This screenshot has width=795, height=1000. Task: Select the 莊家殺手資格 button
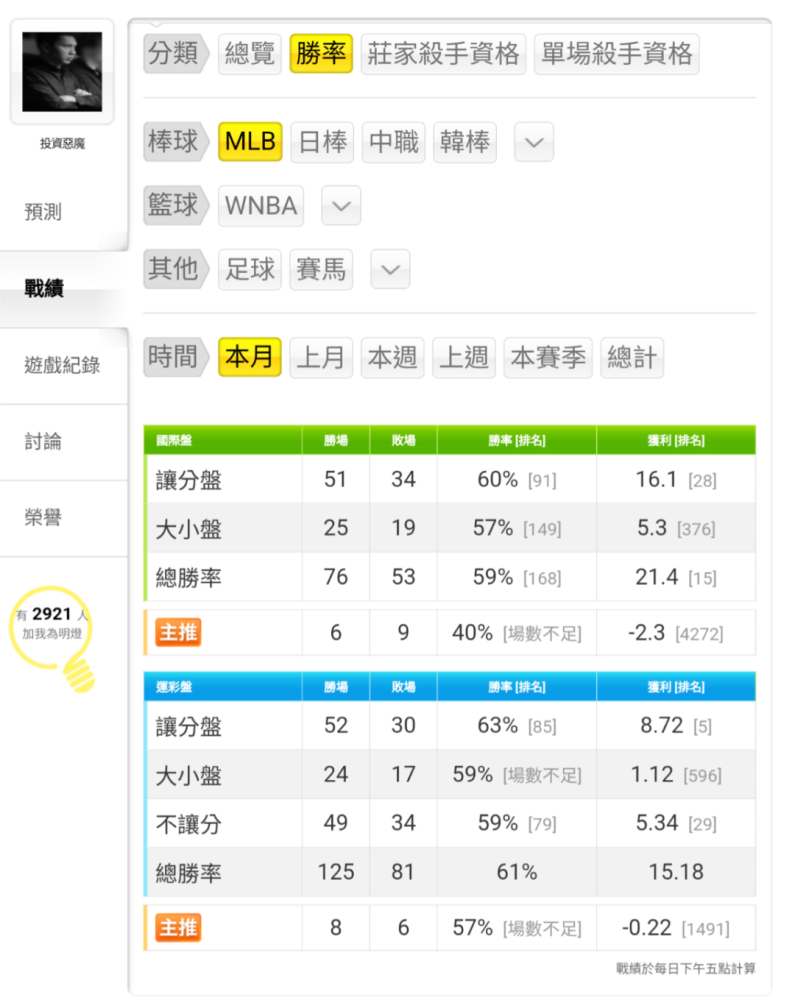click(443, 54)
